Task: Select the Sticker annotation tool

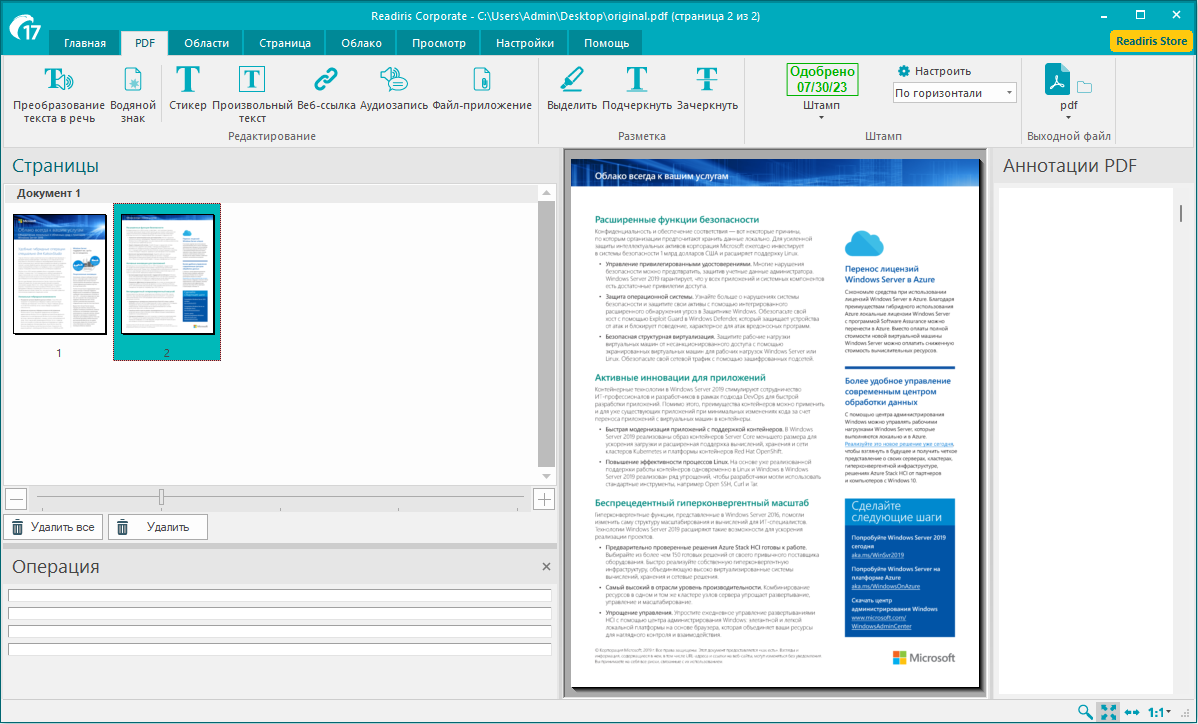Action: point(188,80)
